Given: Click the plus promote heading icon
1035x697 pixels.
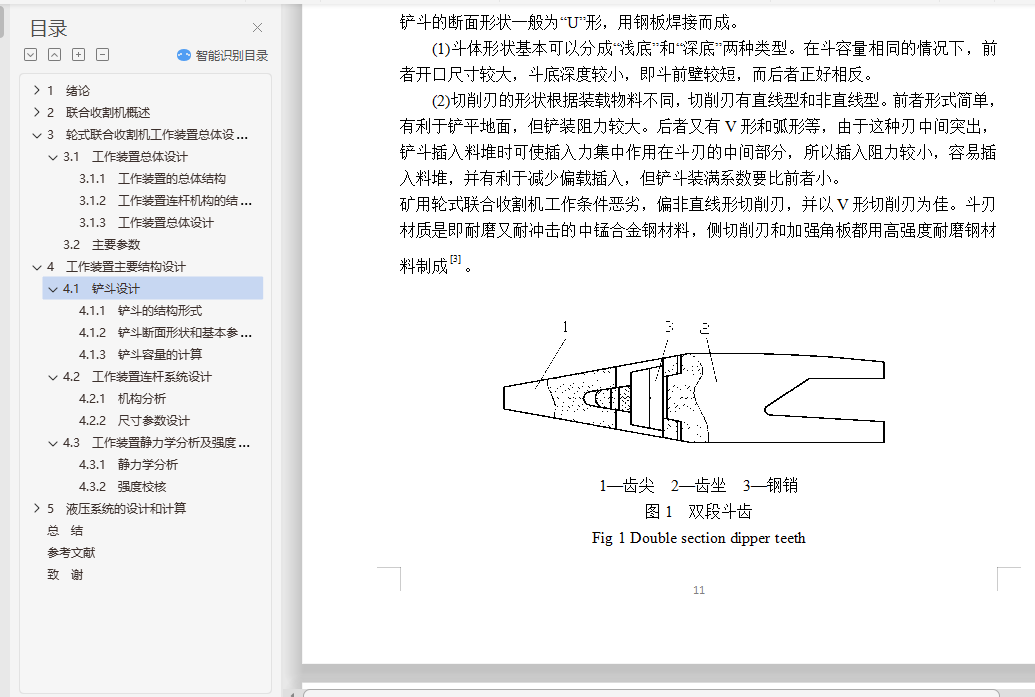Looking at the screenshot, I should coord(79,55).
